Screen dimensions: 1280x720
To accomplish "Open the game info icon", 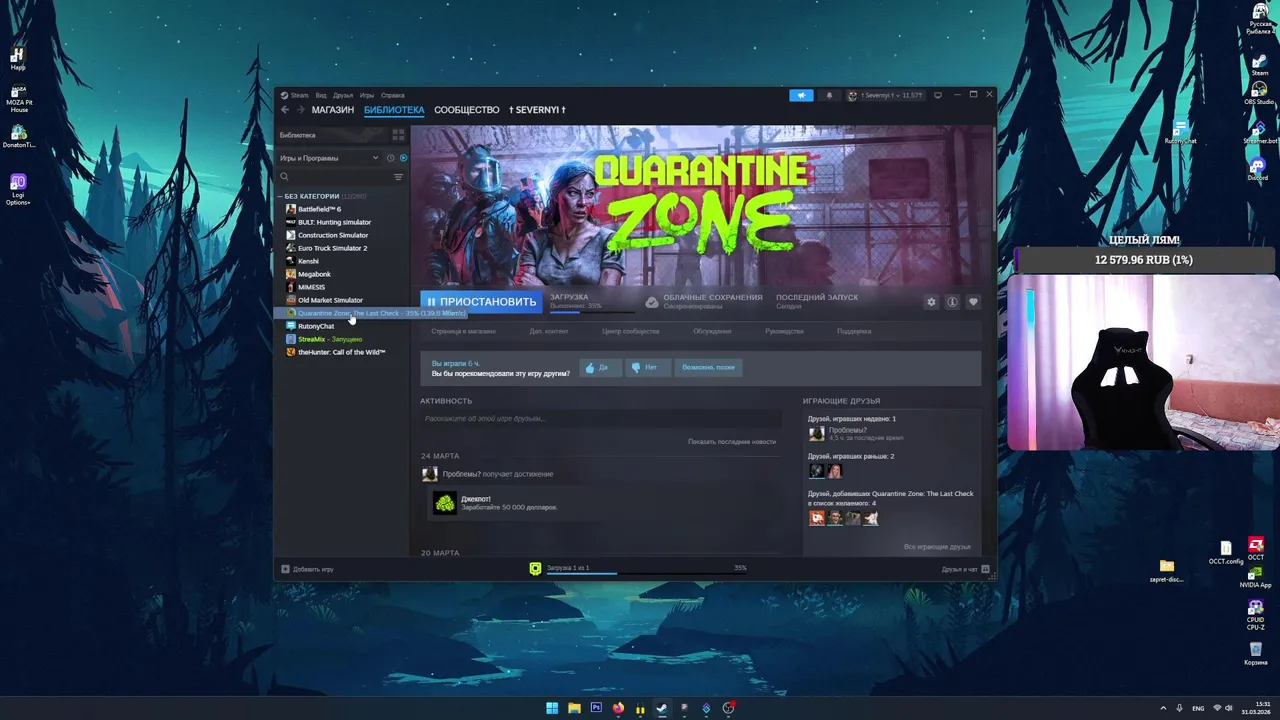I will click(x=952, y=302).
